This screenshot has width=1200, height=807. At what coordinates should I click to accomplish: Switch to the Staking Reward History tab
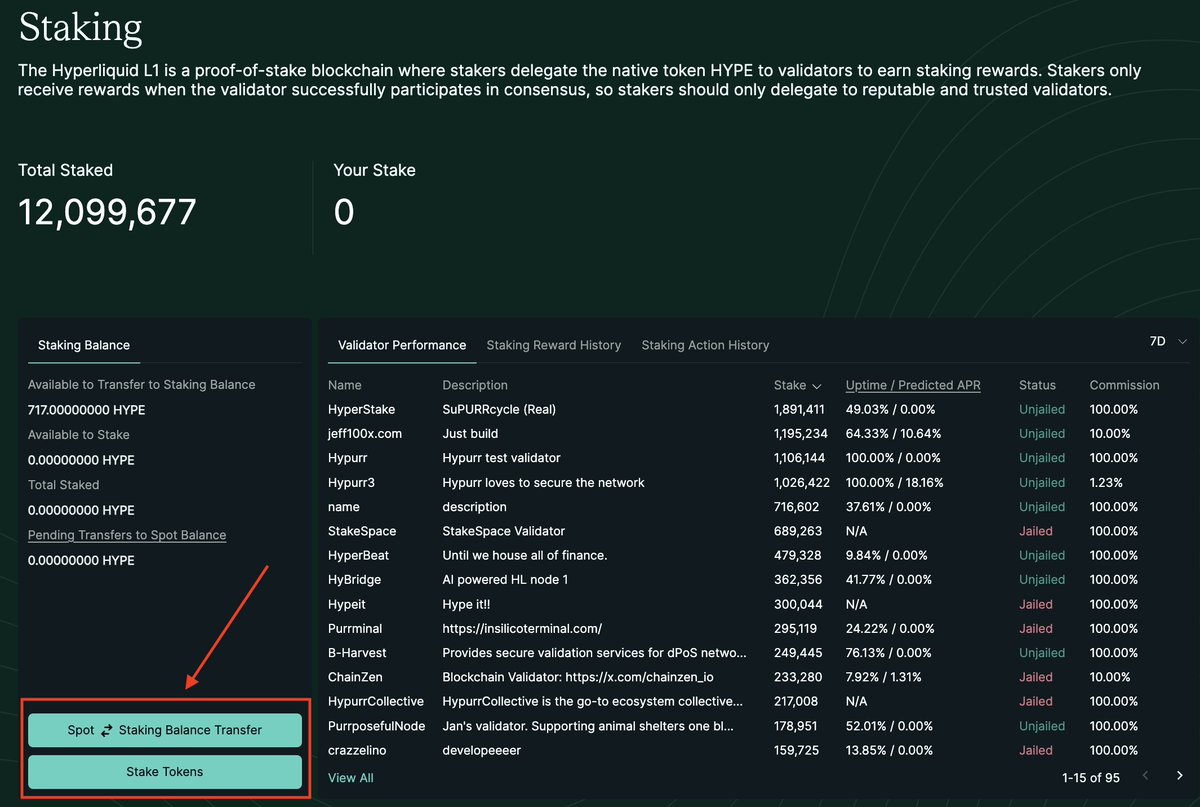tap(553, 344)
